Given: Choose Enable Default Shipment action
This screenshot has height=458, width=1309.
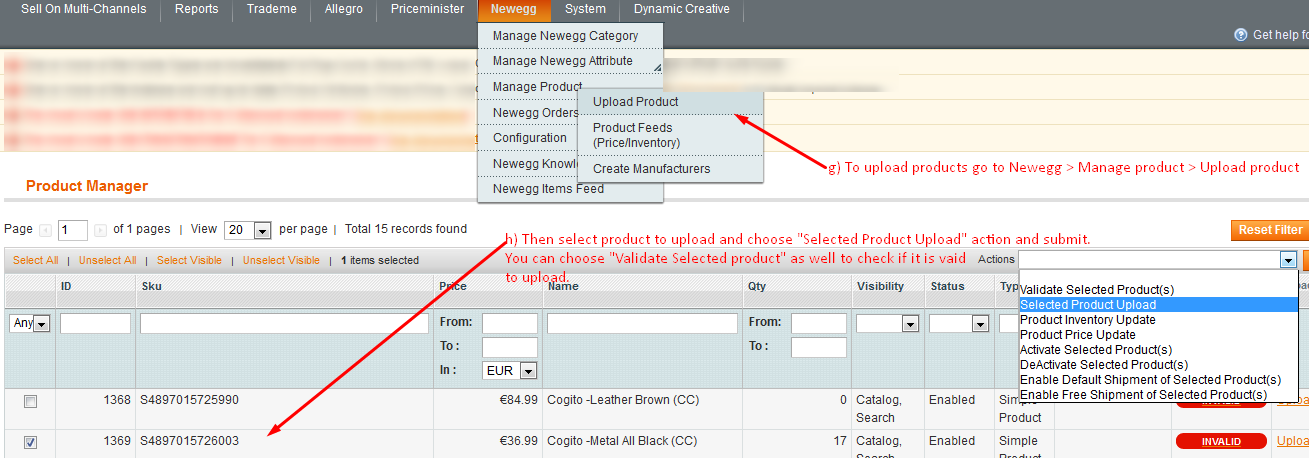Looking at the screenshot, I should click(1158, 380).
